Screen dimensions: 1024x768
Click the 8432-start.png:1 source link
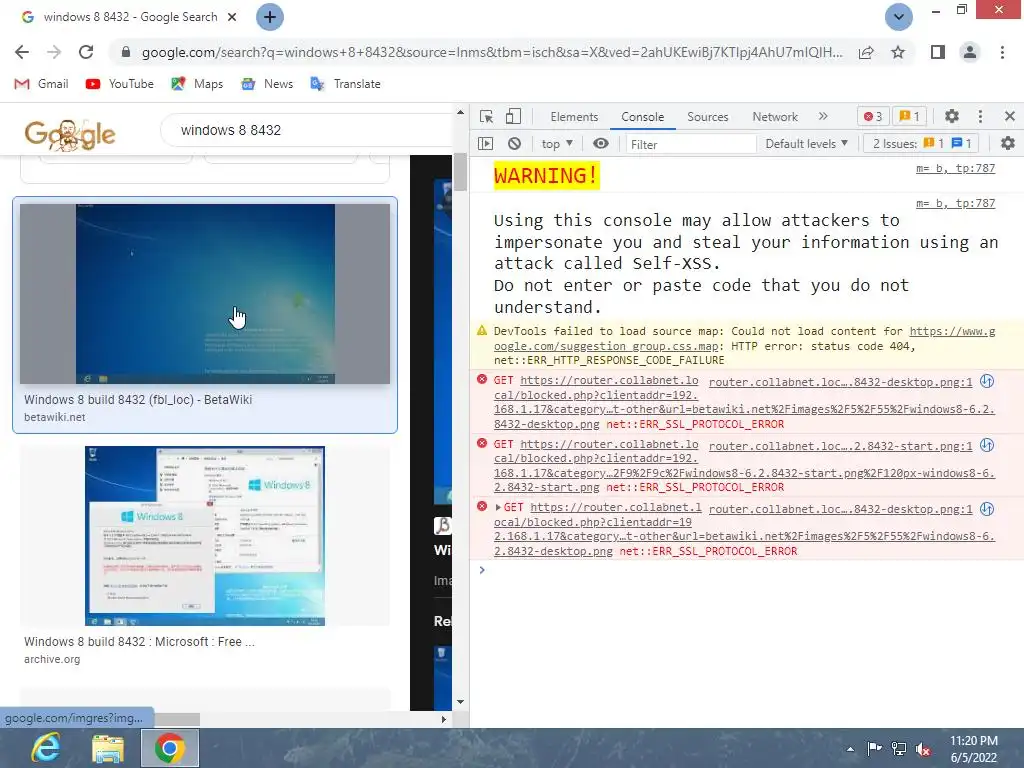(x=840, y=446)
